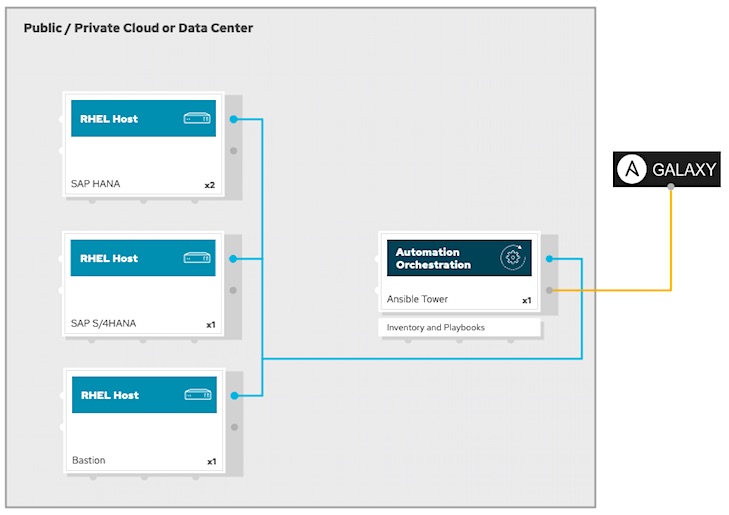Click the blue connector dot on Ansible Tower card
729x515 pixels.
point(550,258)
